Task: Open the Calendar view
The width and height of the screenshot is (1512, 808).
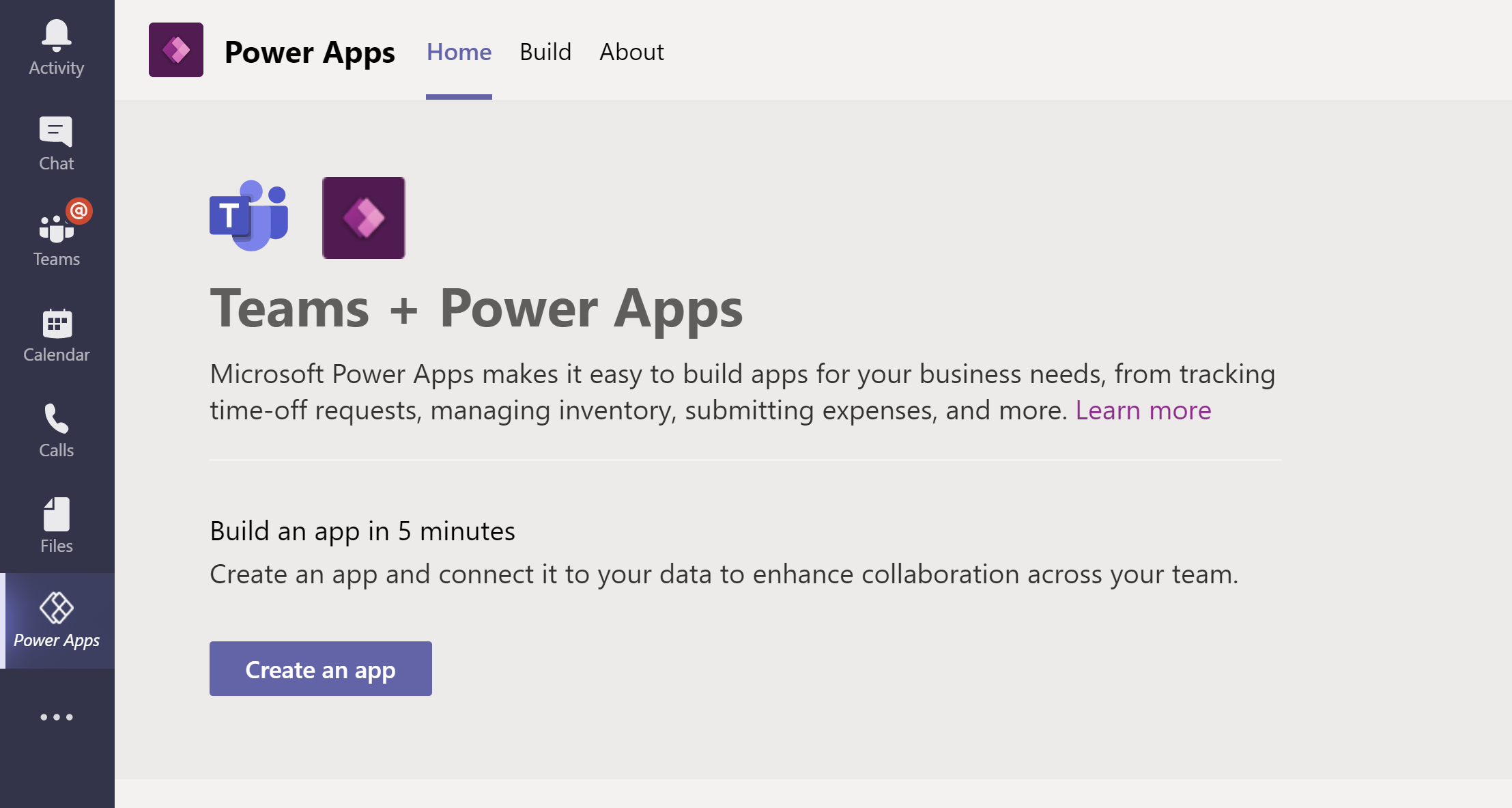Action: (x=56, y=335)
